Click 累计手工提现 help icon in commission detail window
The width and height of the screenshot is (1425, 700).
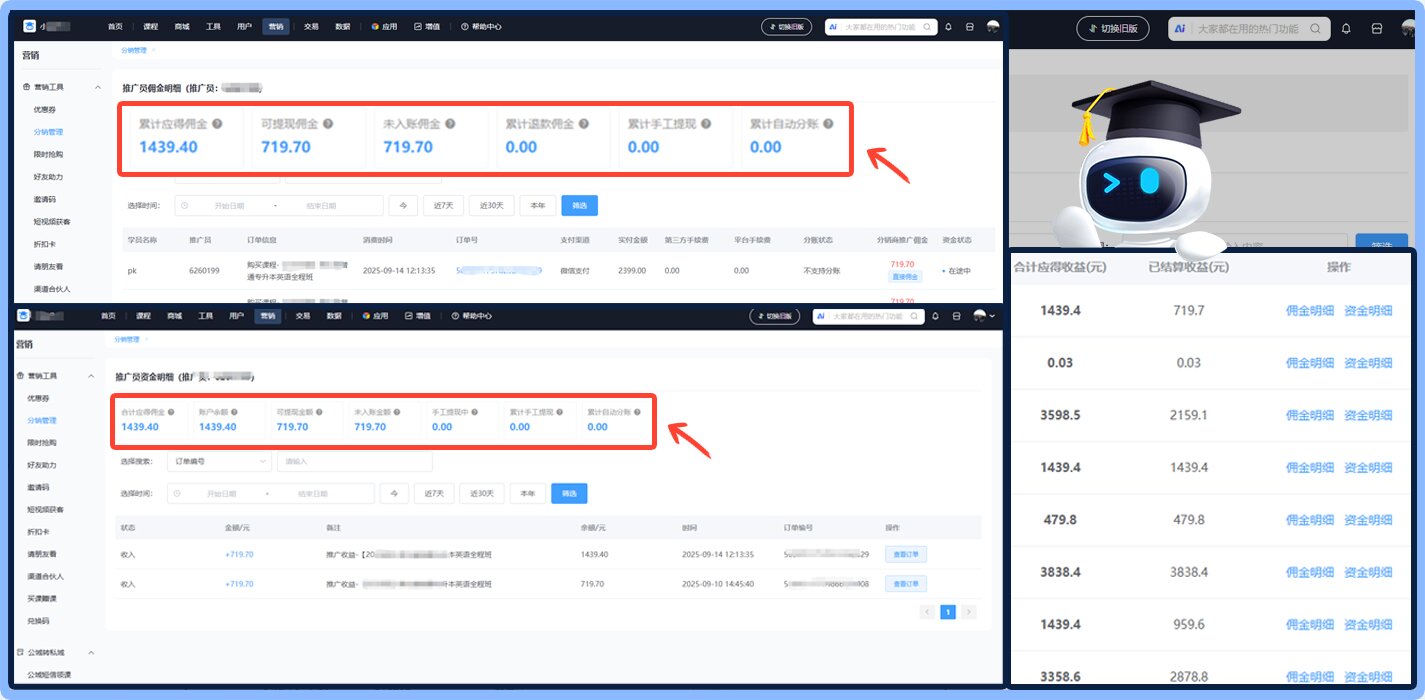pos(706,124)
